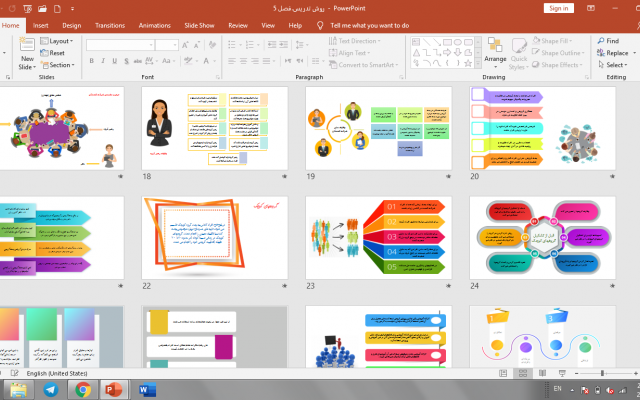
Task: Toggle text Shadow formatting
Action: tap(126, 61)
